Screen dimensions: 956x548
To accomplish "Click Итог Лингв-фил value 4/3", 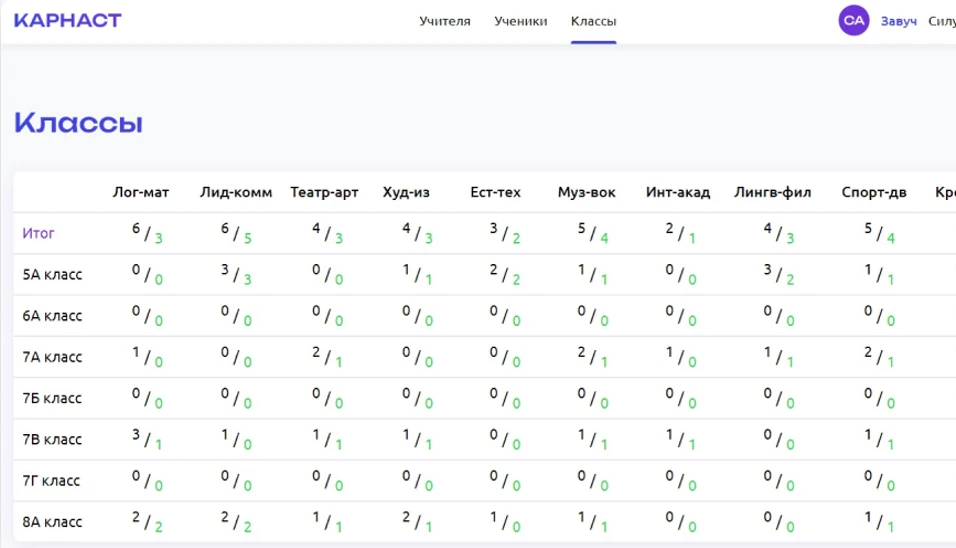I will pos(779,233).
